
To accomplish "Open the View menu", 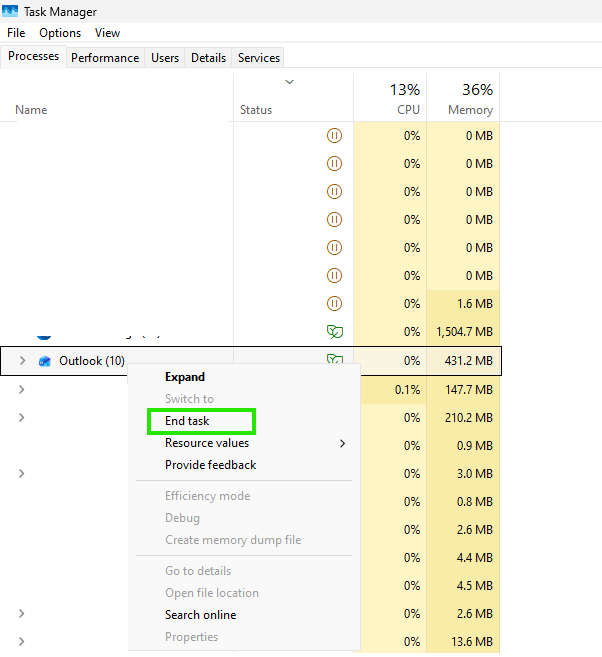I will [107, 33].
